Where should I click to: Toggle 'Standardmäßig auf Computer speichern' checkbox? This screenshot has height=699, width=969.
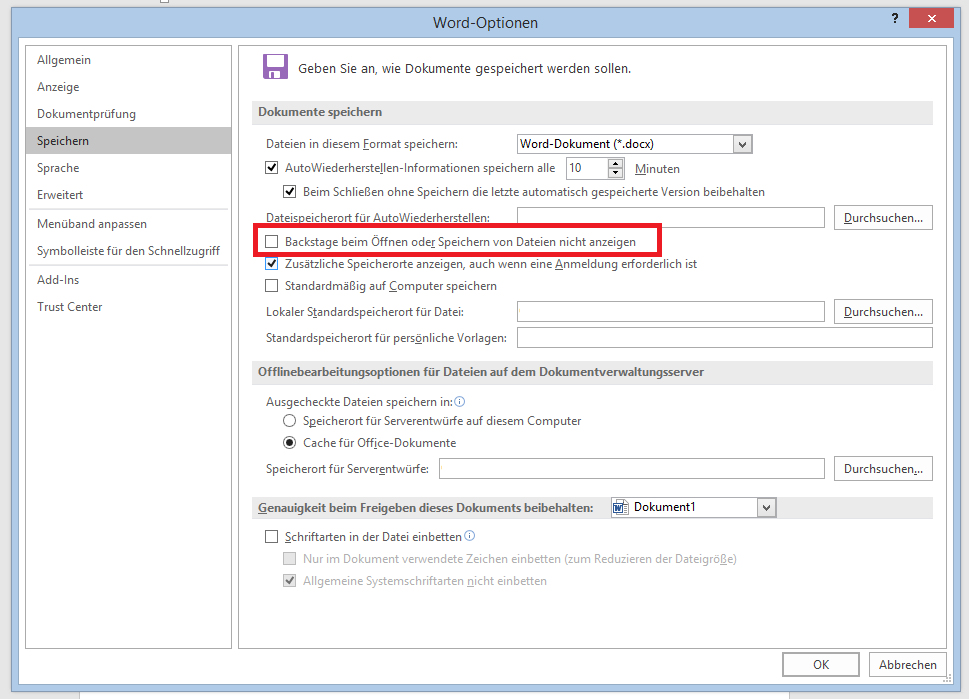(272, 286)
